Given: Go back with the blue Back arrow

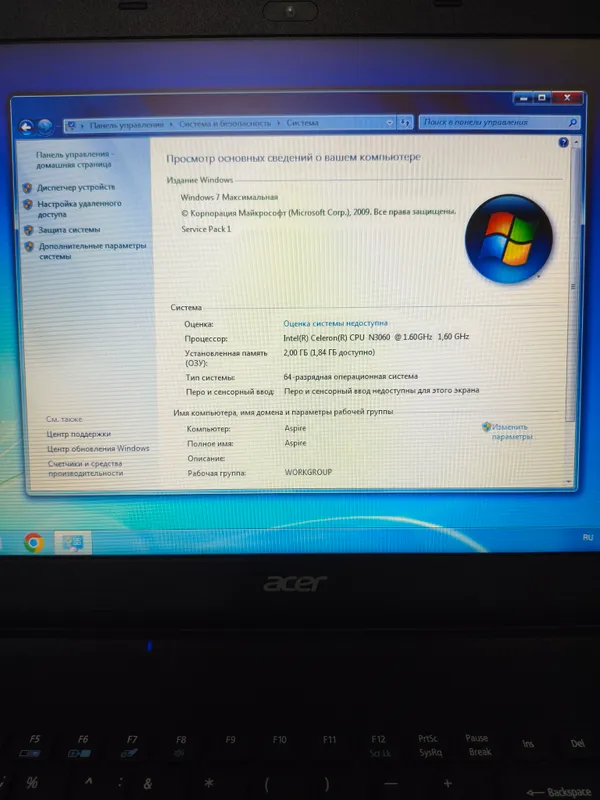Looking at the screenshot, I should [x=26, y=126].
